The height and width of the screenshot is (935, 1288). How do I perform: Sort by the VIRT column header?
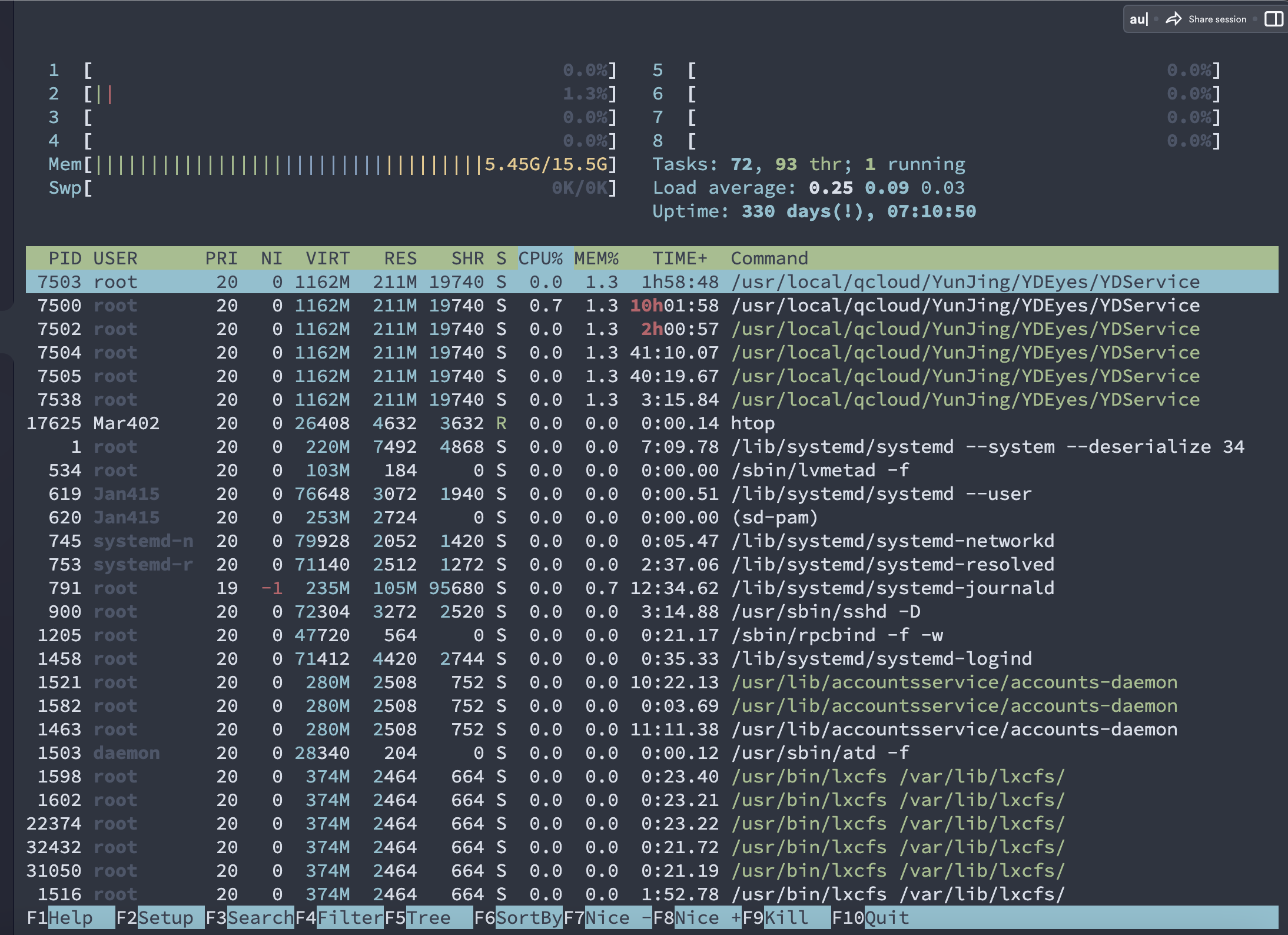point(328,258)
